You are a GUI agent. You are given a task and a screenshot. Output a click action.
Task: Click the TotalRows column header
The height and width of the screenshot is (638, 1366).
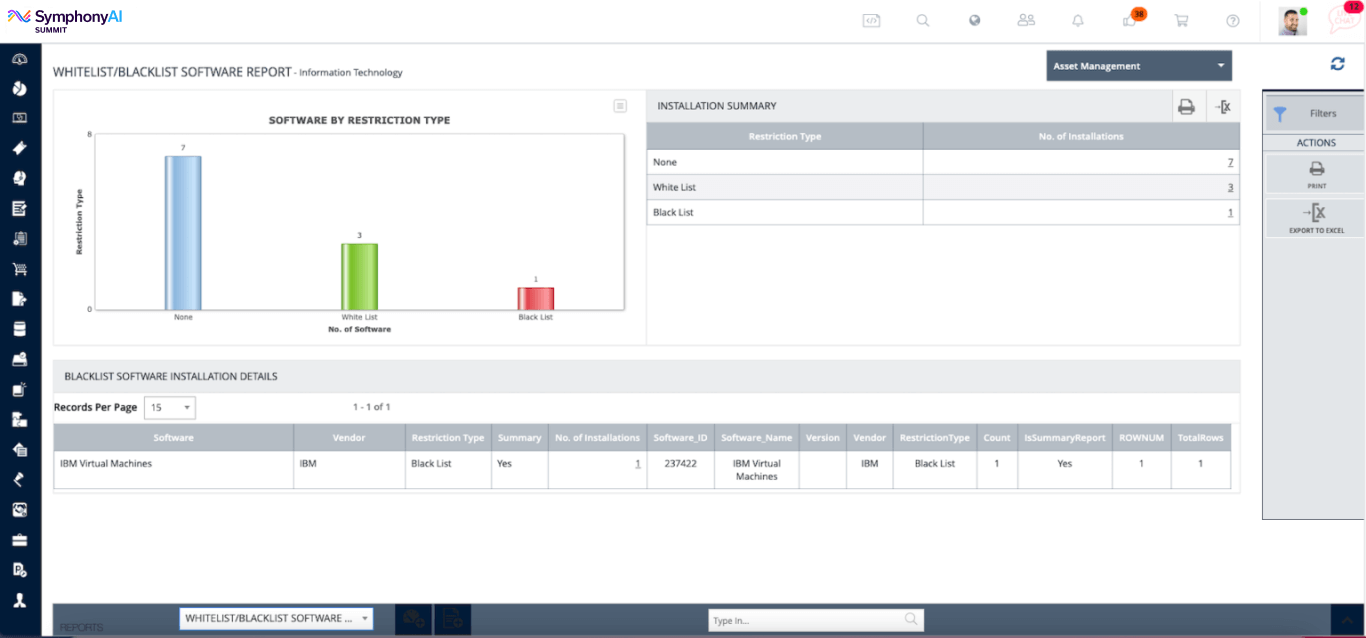1201,438
